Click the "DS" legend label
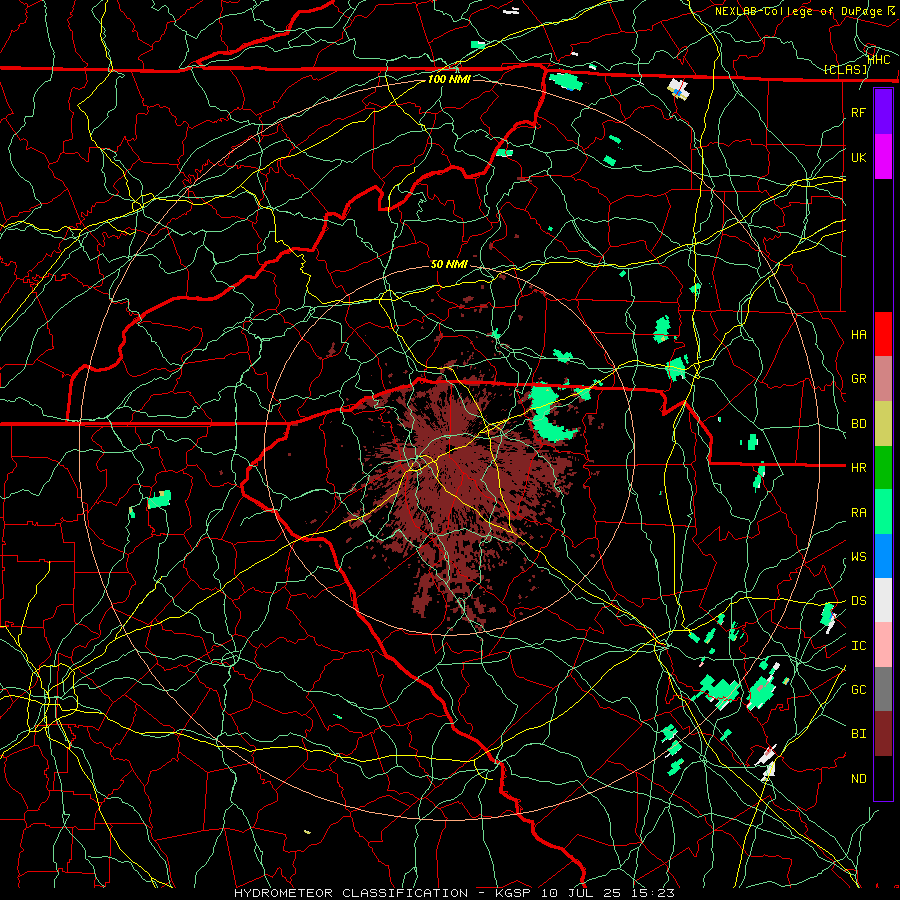Viewport: 900px width, 900px height. coord(858,601)
